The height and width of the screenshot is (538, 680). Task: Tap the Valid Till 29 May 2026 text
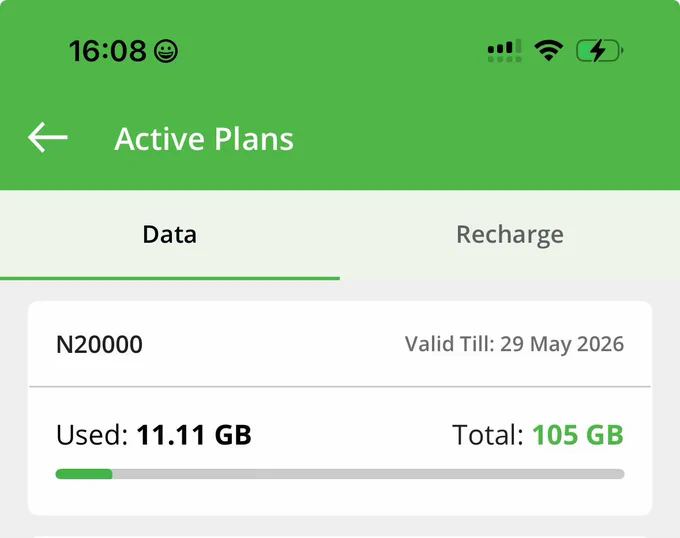click(x=514, y=344)
